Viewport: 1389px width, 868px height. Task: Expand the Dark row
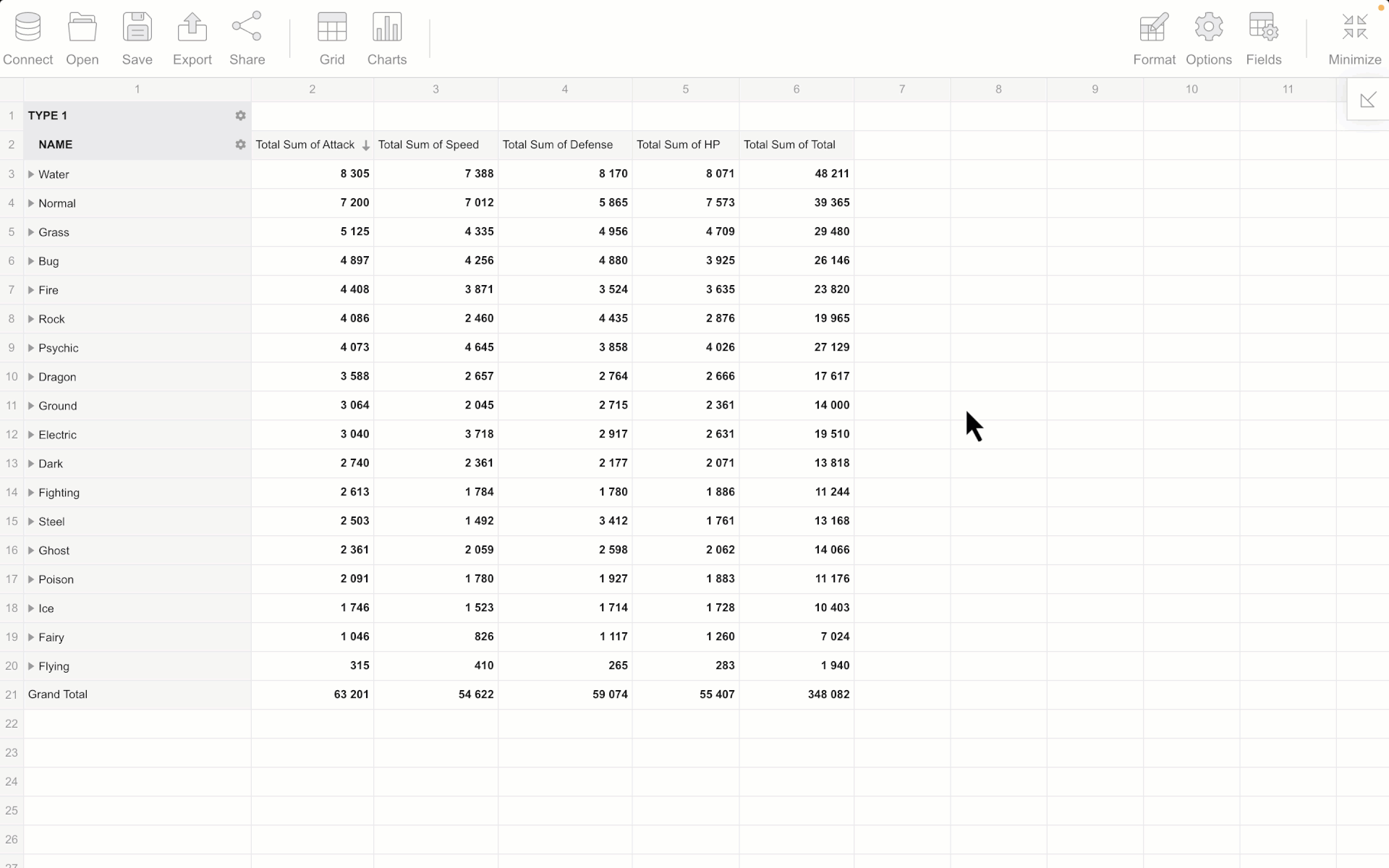click(x=31, y=464)
